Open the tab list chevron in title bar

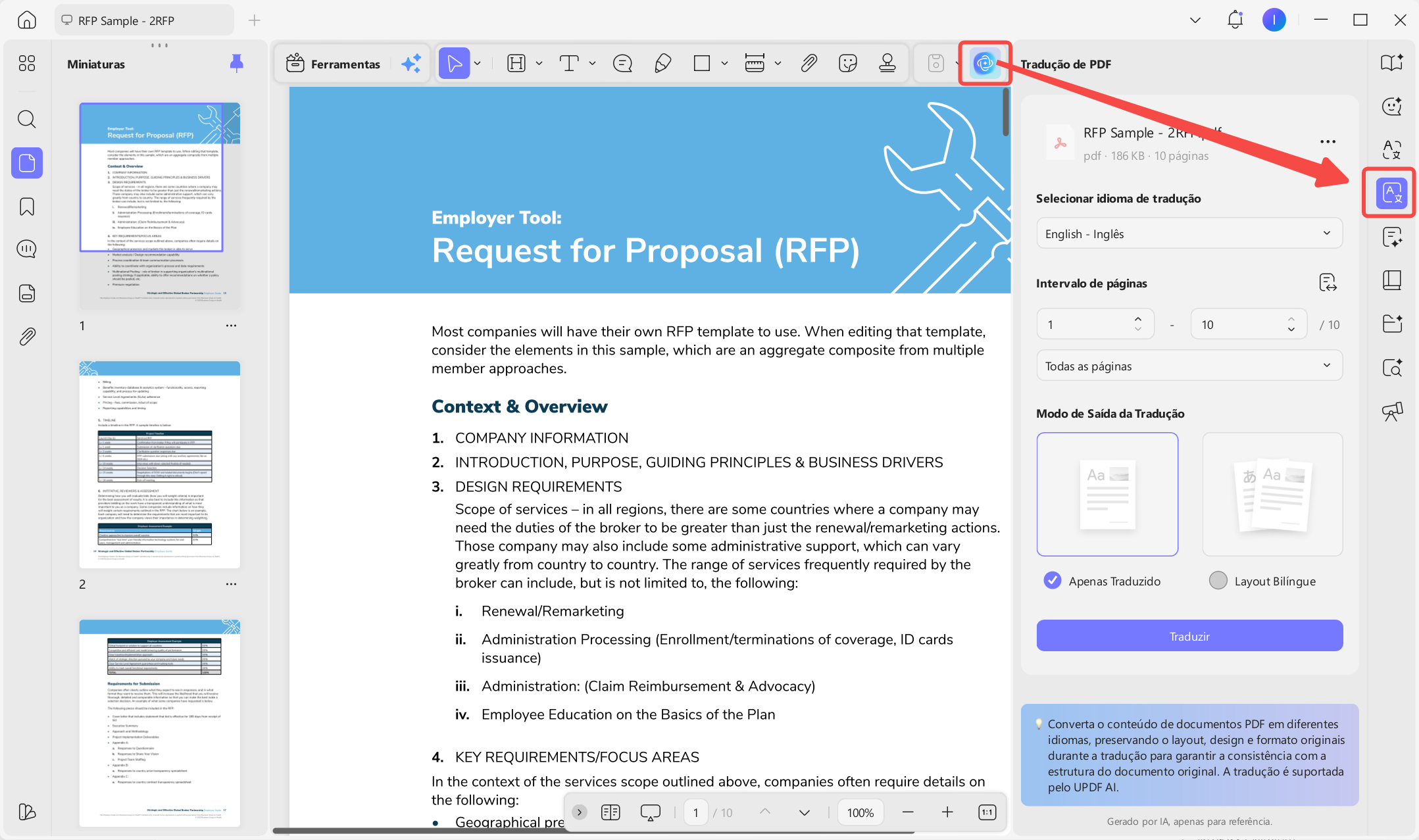coord(1195,20)
